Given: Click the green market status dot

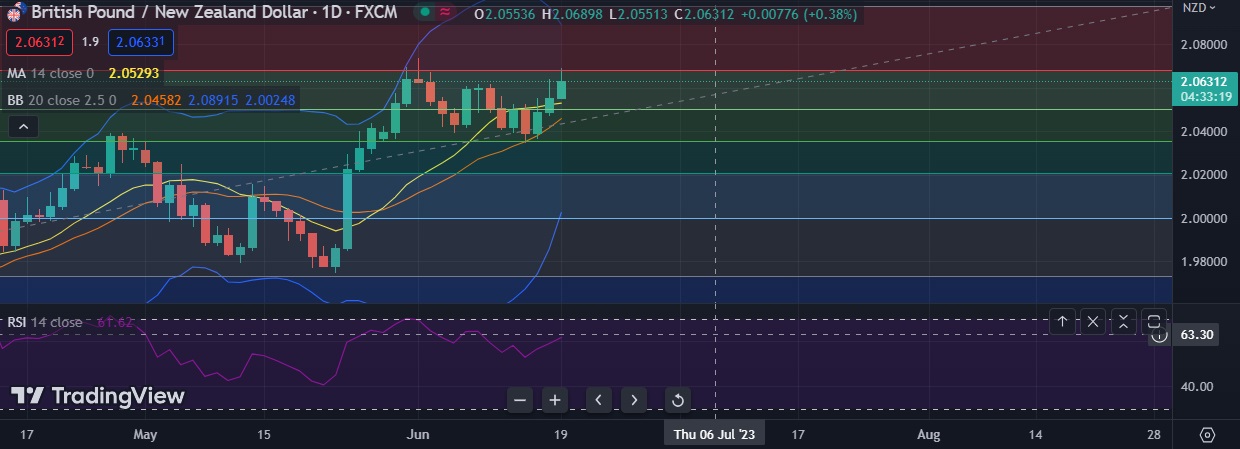Looking at the screenshot, I should point(425,13).
